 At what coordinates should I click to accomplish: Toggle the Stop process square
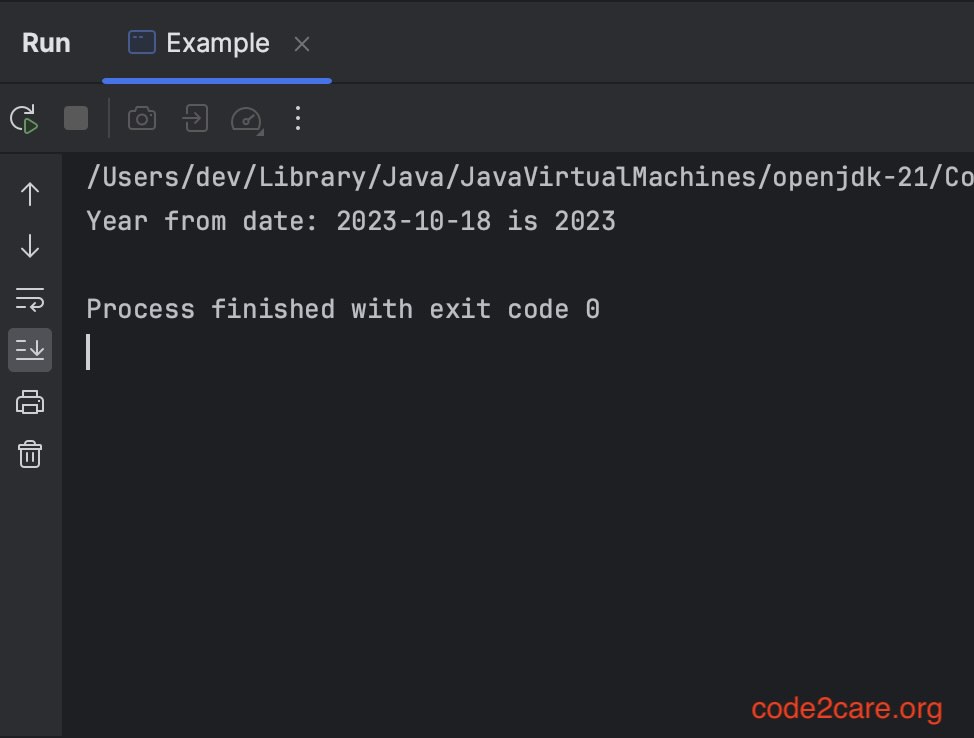[x=75, y=117]
